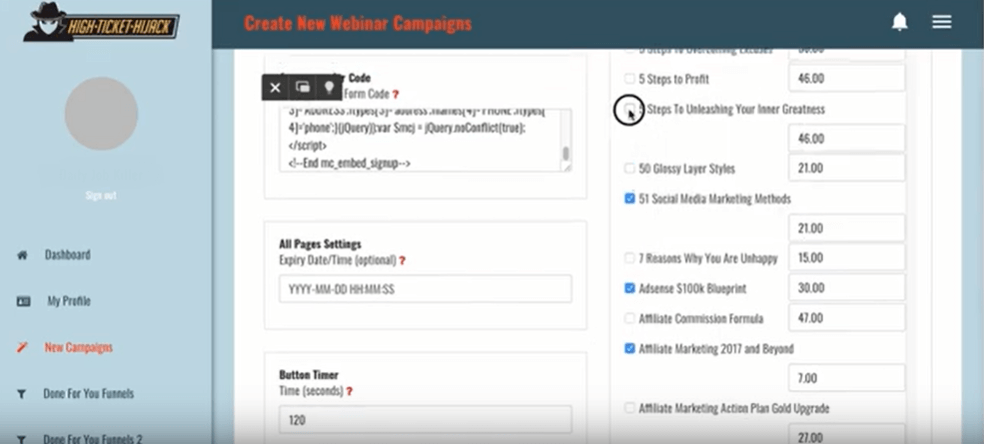Close the floating video overlay toolbar

click(x=275, y=88)
